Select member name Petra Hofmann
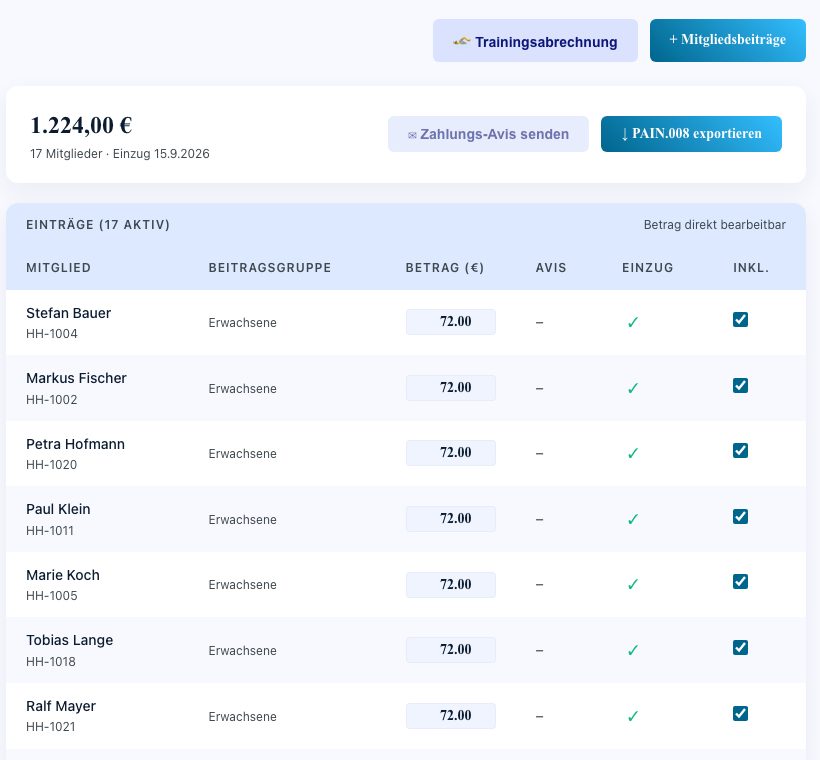Screen dimensions: 820x760 pyautogui.click(x=75, y=444)
